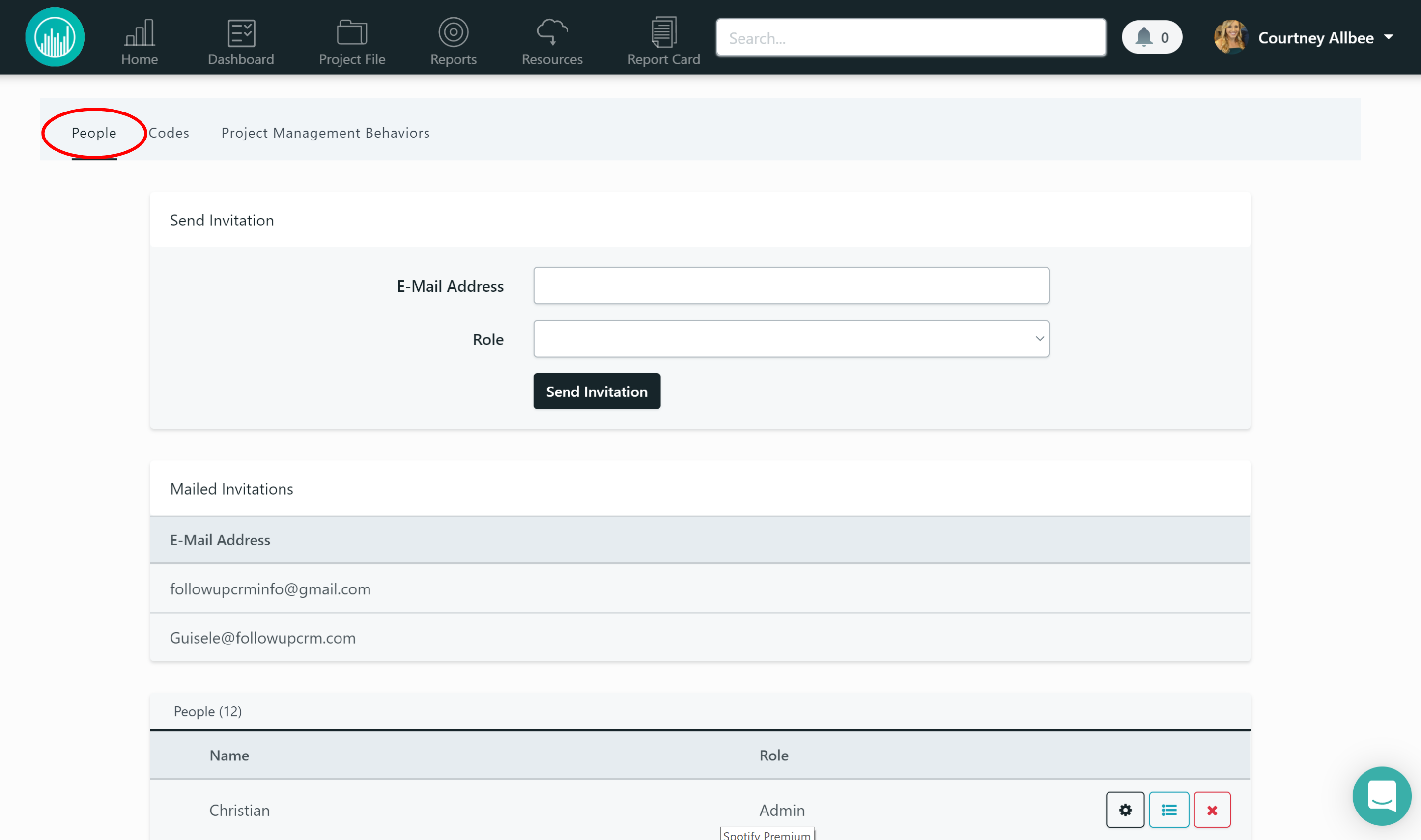Check the notifications bell
The image size is (1421, 840).
(x=1152, y=37)
